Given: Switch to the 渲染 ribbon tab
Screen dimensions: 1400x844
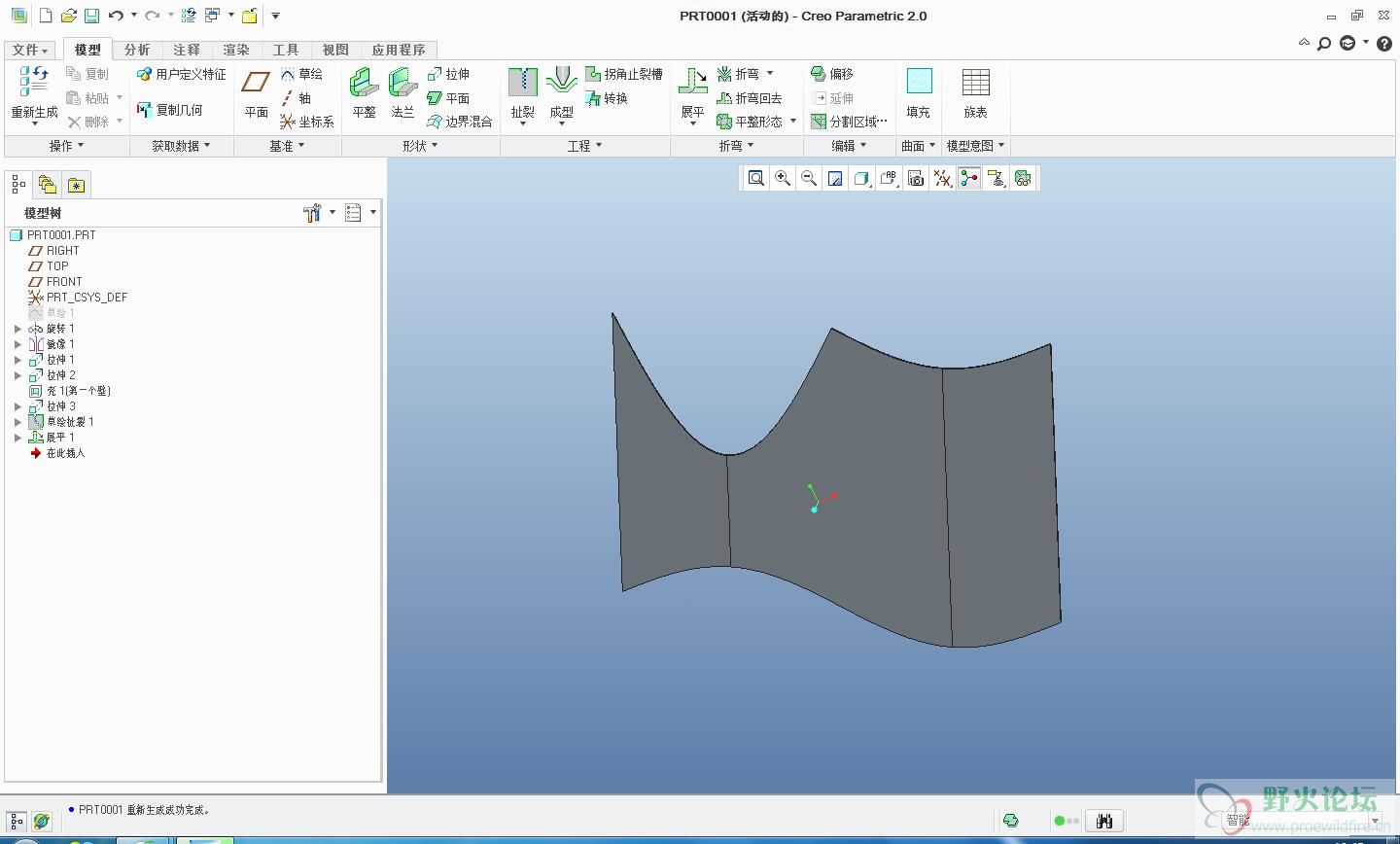Looking at the screenshot, I should 236,50.
